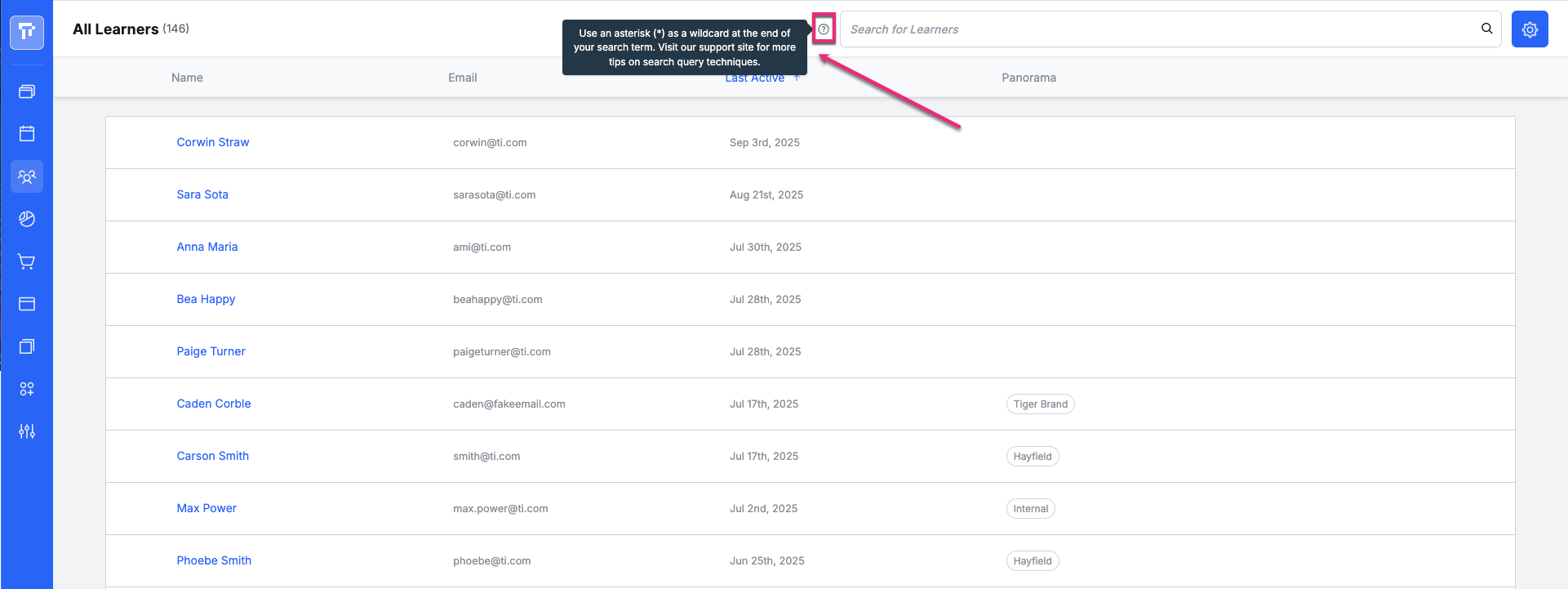The width and height of the screenshot is (1568, 589).
Task: Open the learners users sidebar icon
Action: (27, 176)
